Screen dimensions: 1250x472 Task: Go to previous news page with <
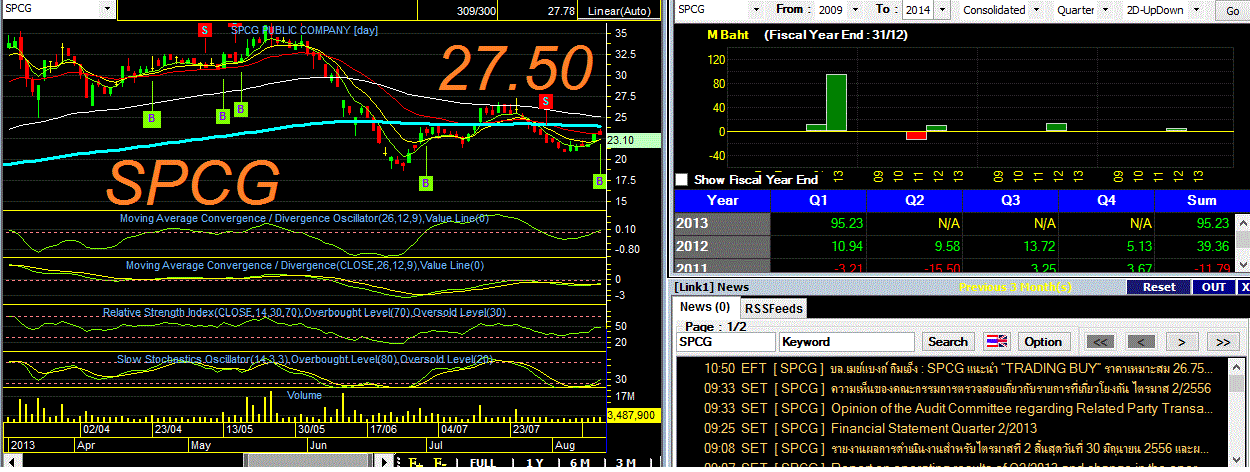point(1142,342)
